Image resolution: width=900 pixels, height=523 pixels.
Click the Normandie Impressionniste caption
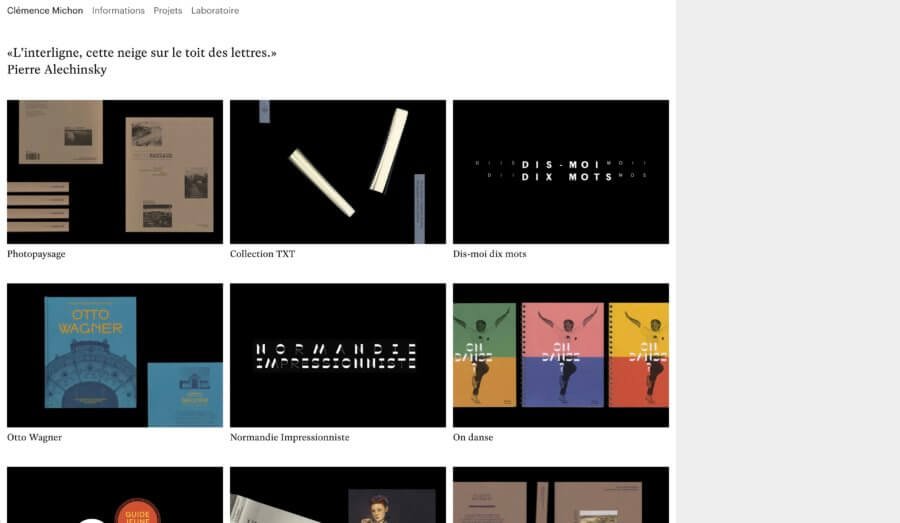(x=290, y=437)
